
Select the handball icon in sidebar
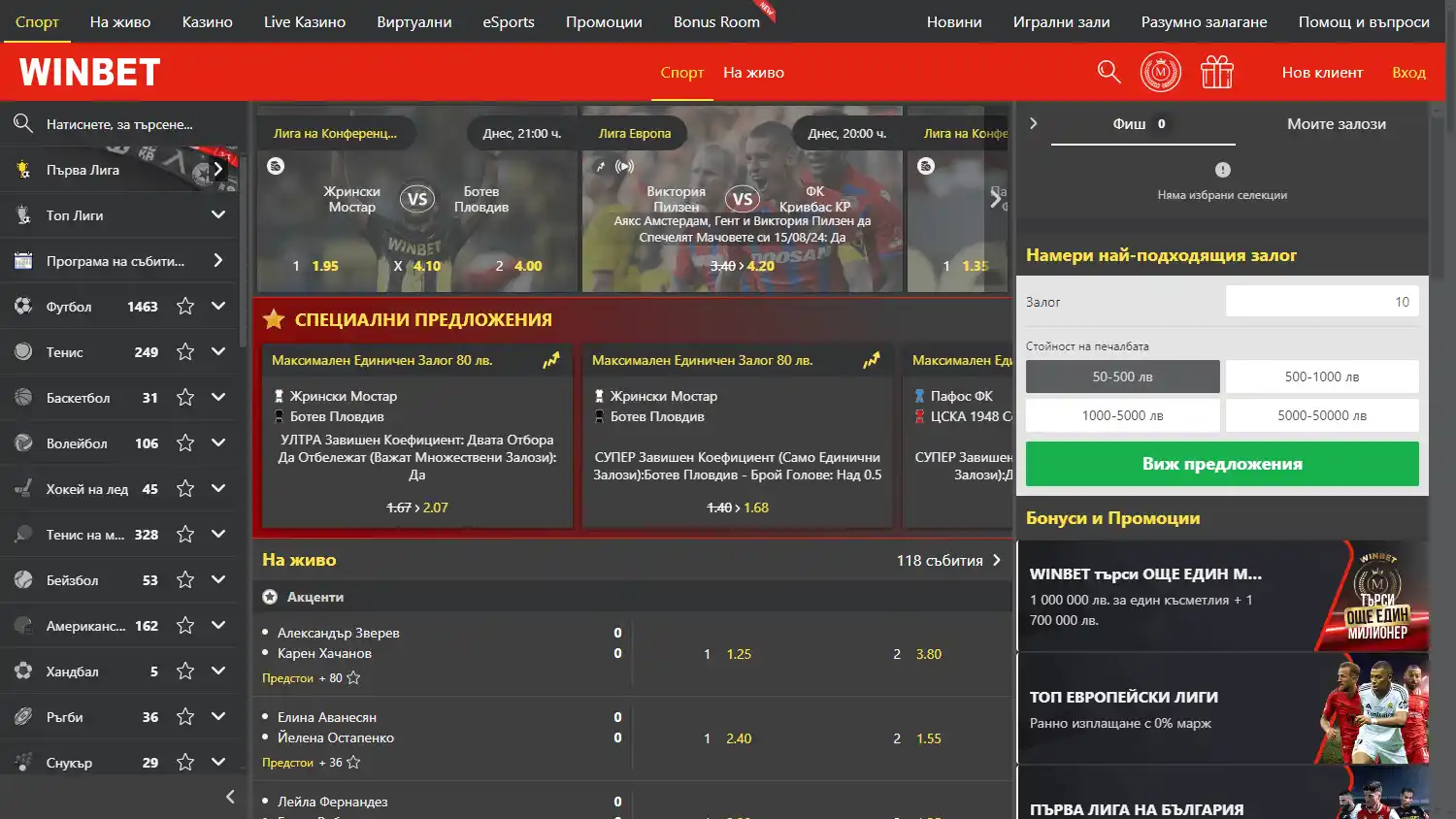[x=23, y=672]
